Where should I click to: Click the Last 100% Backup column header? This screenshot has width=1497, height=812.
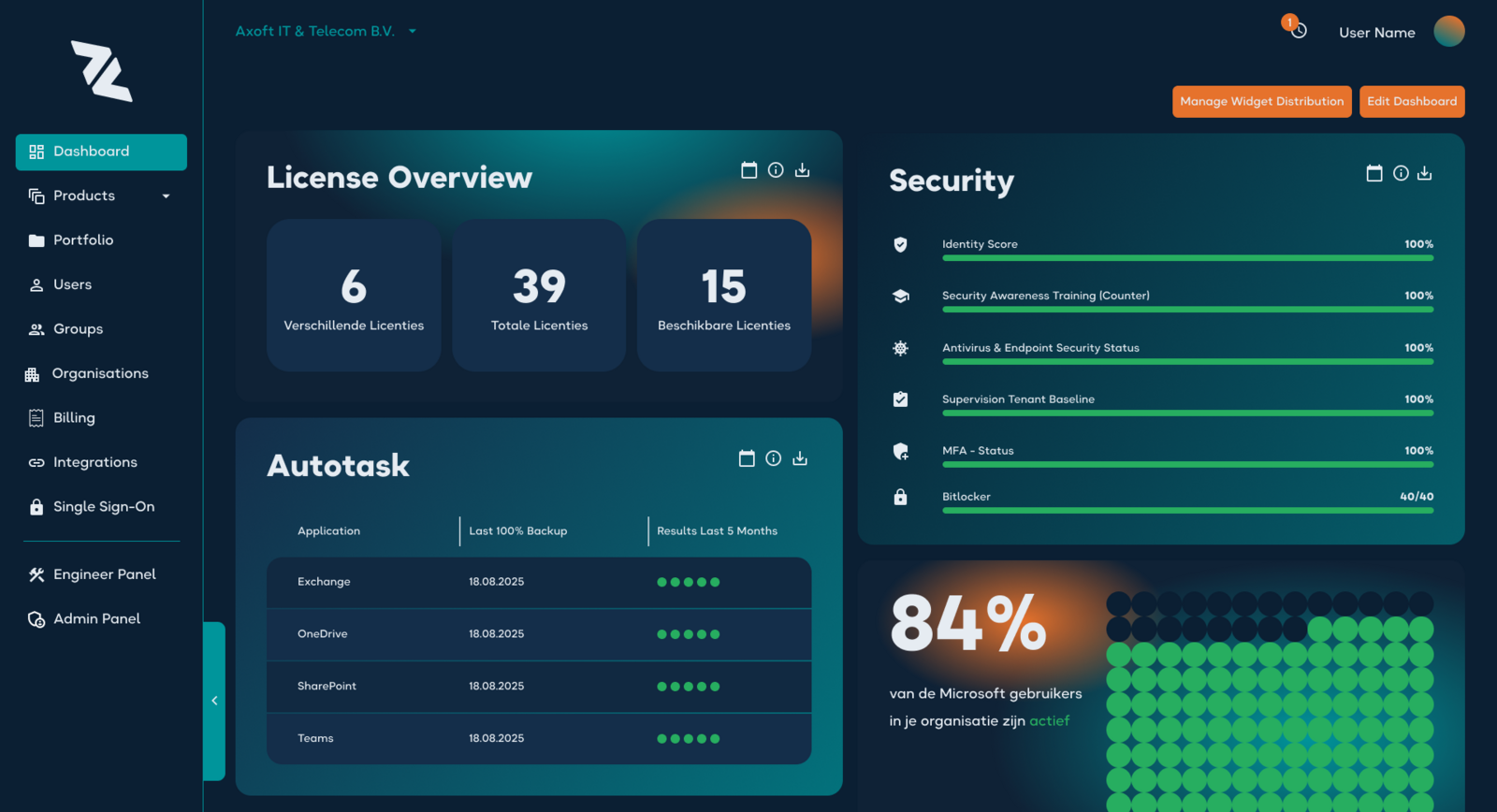pos(517,531)
